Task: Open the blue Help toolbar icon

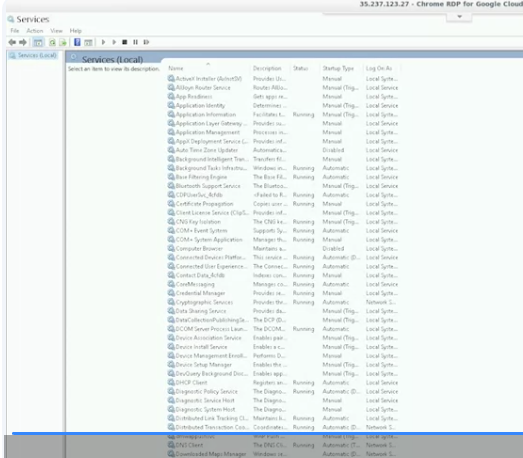Action: coord(77,42)
